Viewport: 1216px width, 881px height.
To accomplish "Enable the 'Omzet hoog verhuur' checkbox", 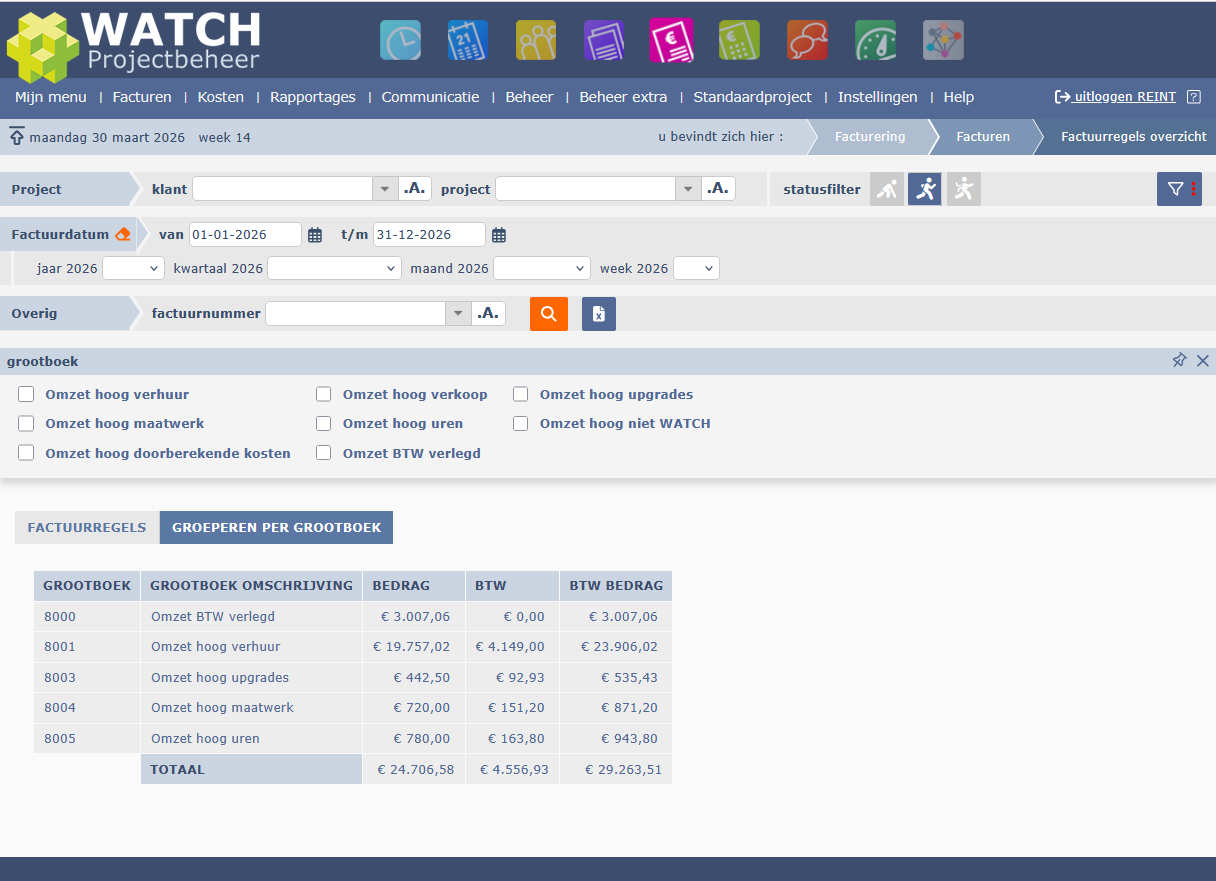I will 26,394.
